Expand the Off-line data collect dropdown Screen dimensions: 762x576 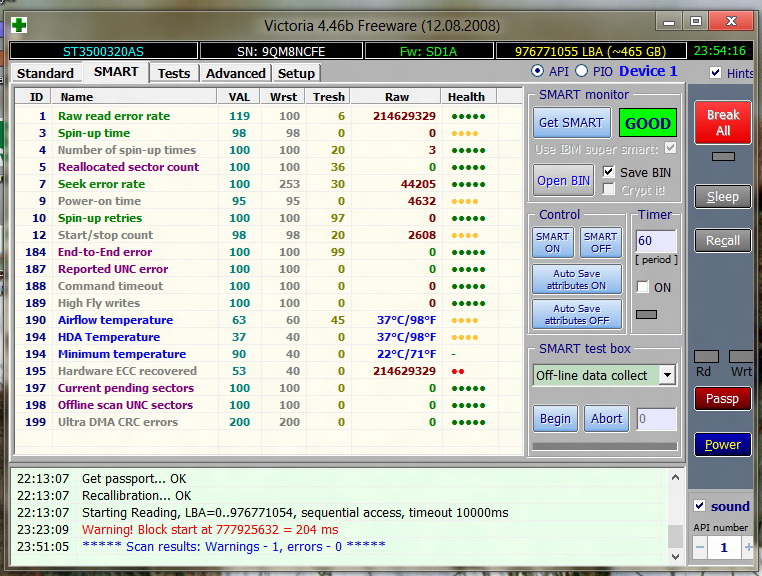coord(667,375)
